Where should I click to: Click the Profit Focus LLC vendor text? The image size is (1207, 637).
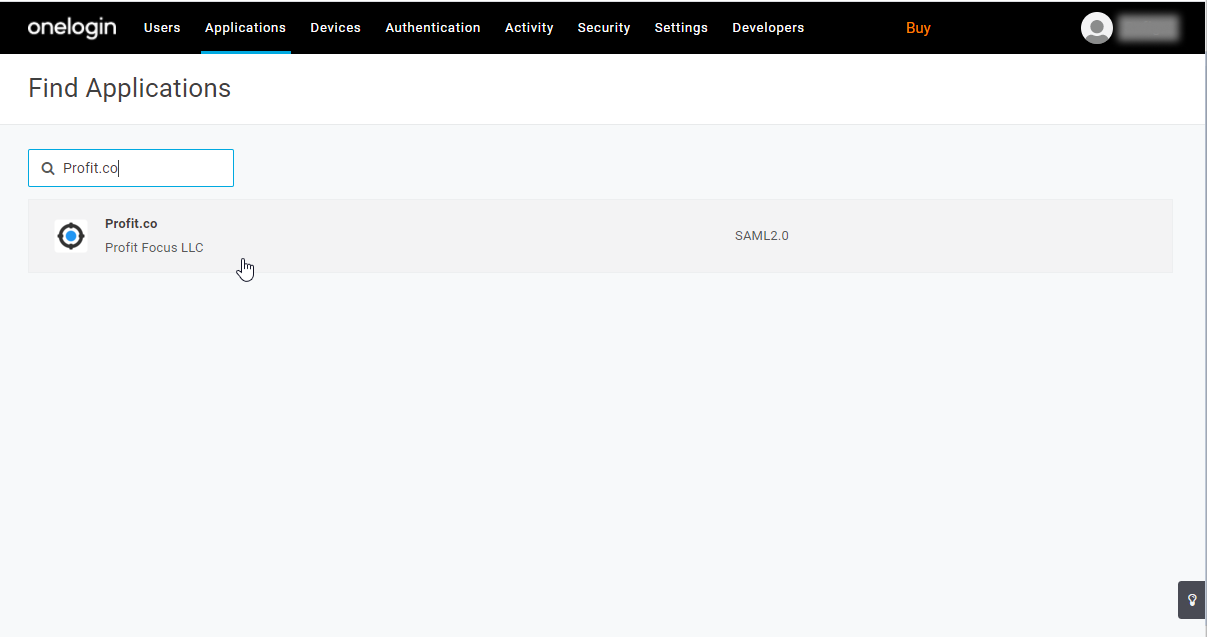tap(154, 248)
